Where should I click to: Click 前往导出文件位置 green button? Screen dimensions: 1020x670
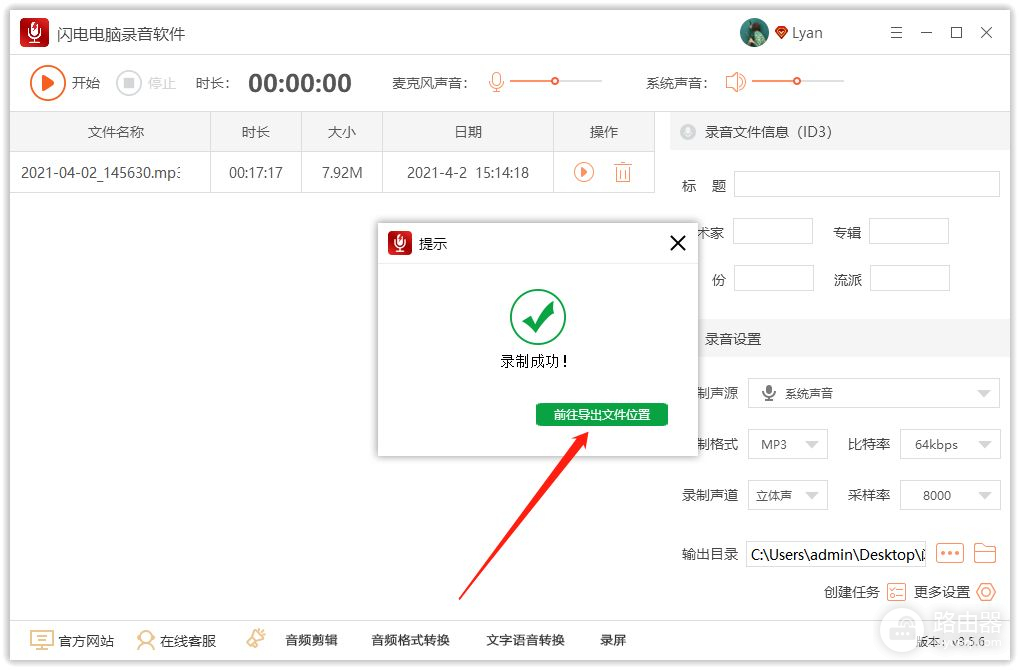click(x=602, y=414)
